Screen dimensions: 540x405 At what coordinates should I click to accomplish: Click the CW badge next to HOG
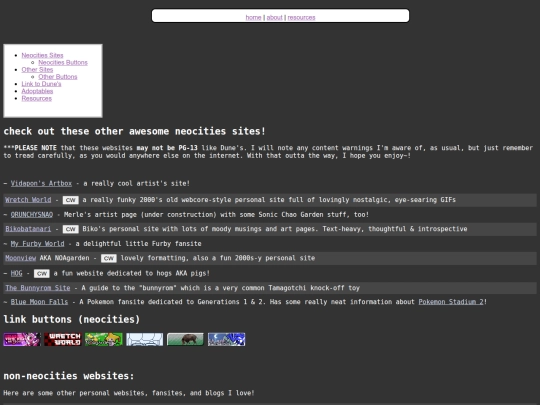pos(42,274)
